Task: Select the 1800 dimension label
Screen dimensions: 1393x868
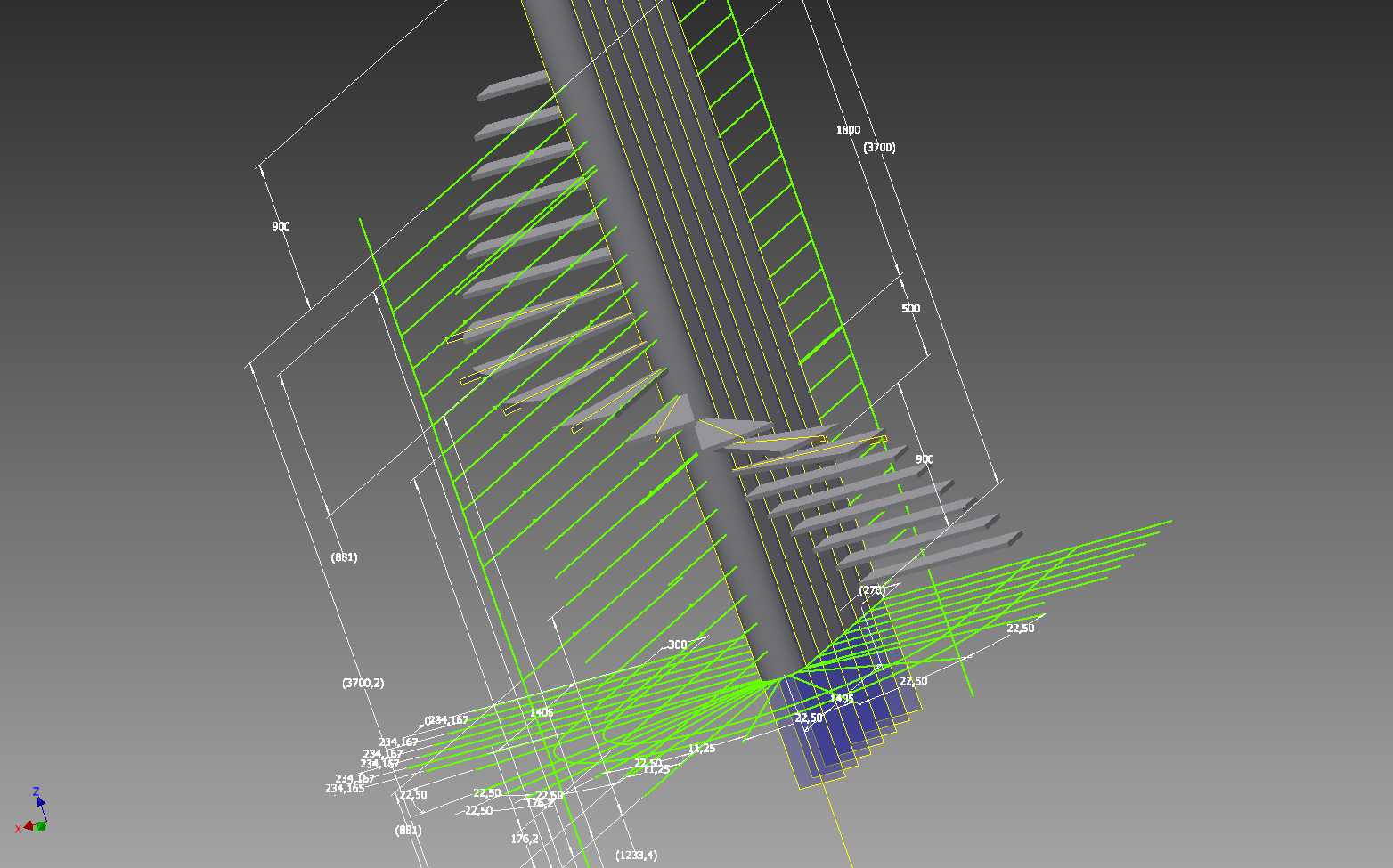Action: pyautogui.click(x=848, y=130)
